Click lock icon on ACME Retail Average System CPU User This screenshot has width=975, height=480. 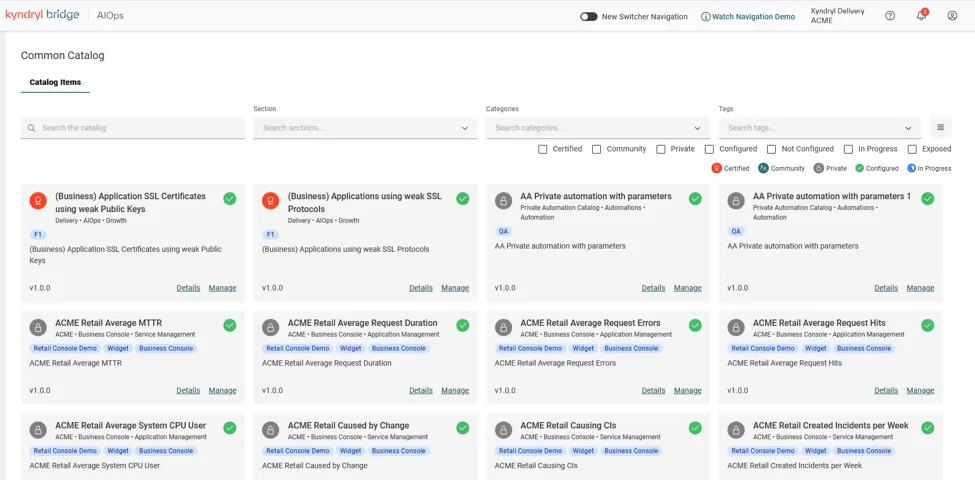pyautogui.click(x=38, y=430)
